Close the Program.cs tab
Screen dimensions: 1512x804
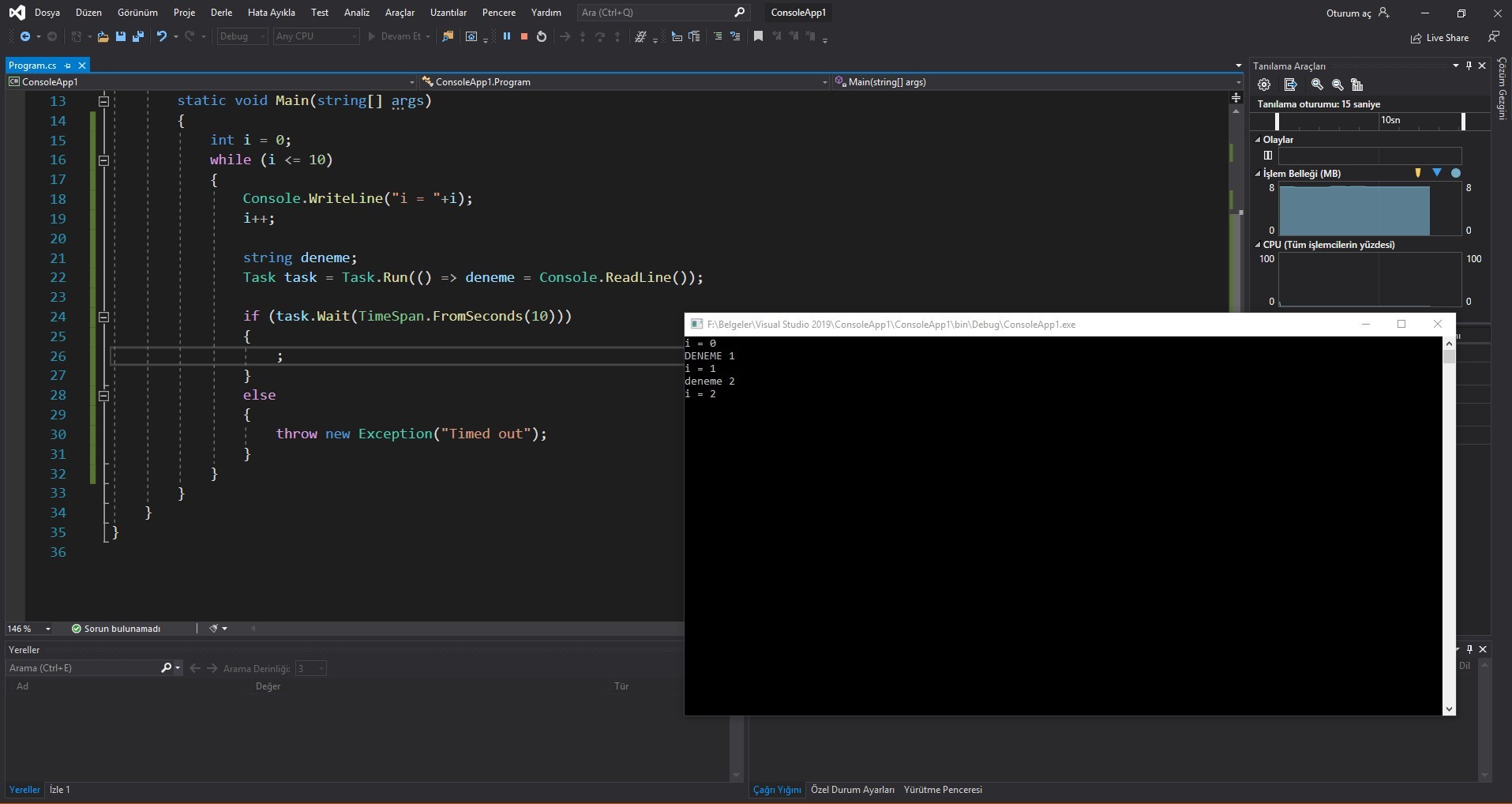click(82, 66)
